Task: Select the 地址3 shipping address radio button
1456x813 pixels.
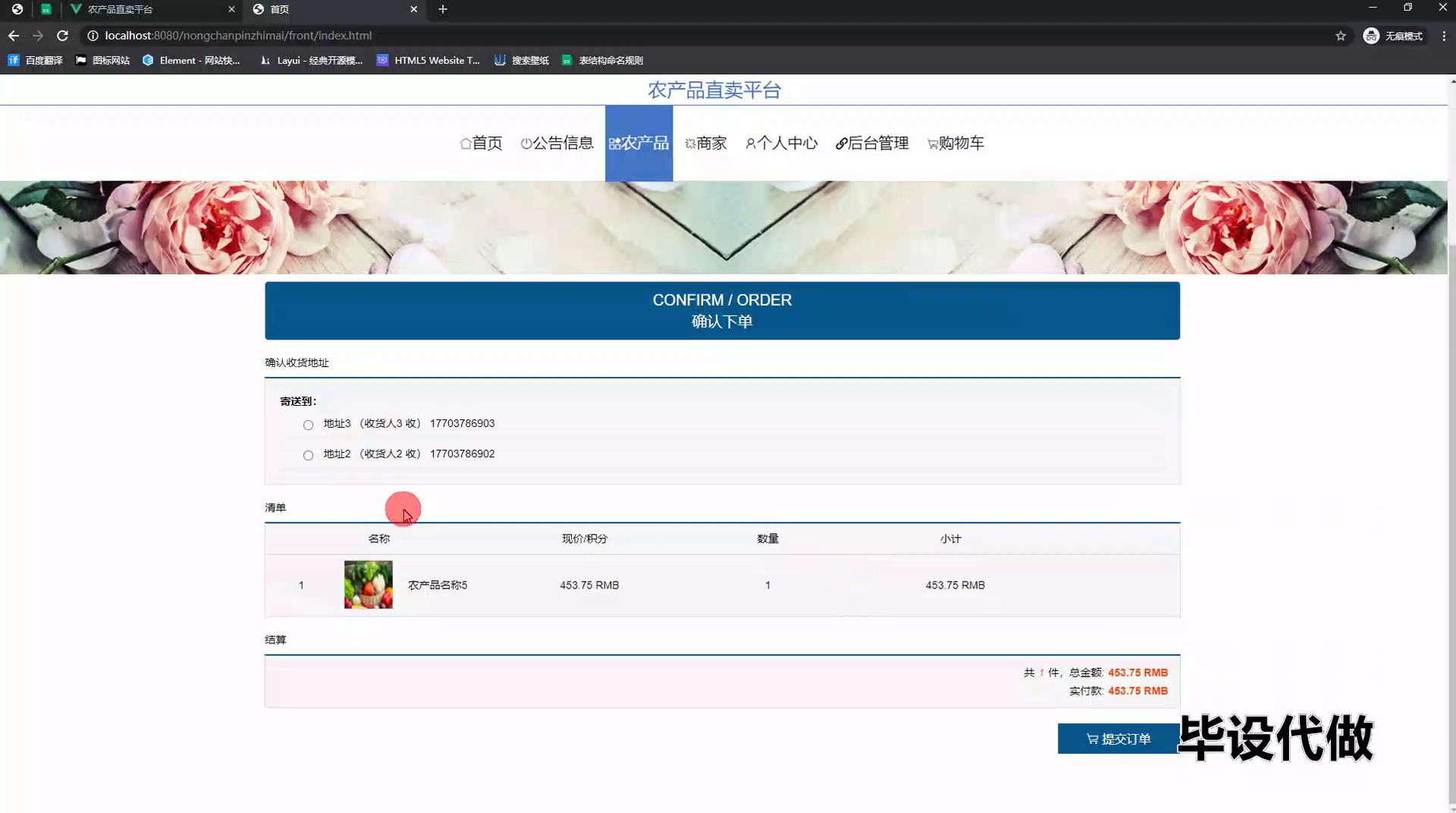Action: 308,425
